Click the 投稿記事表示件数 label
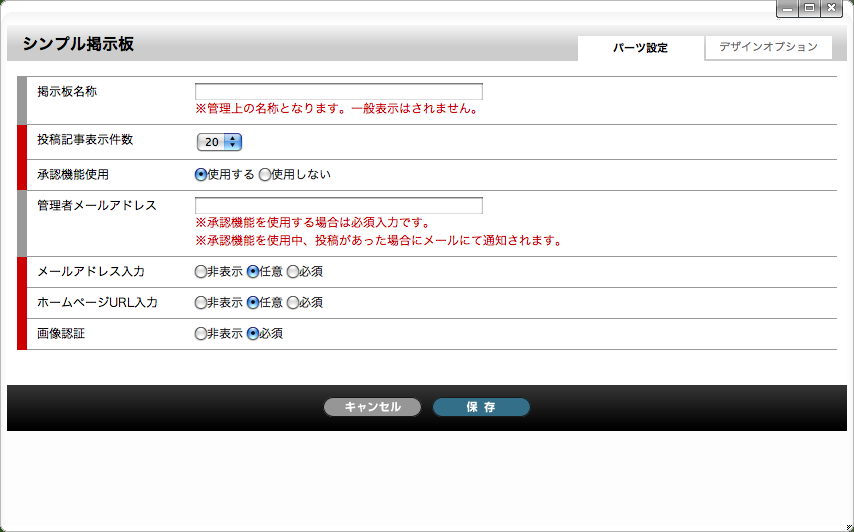This screenshot has width=854, height=532. coord(85,139)
